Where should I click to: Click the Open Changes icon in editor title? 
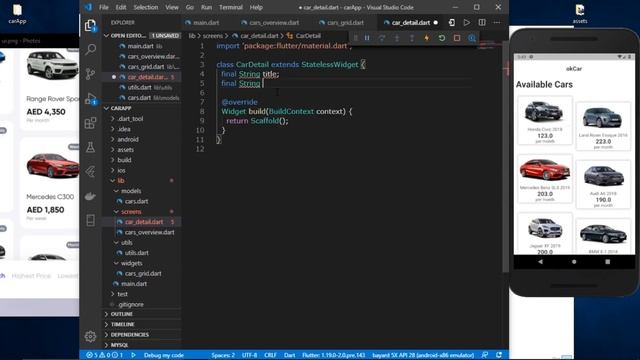(452, 23)
